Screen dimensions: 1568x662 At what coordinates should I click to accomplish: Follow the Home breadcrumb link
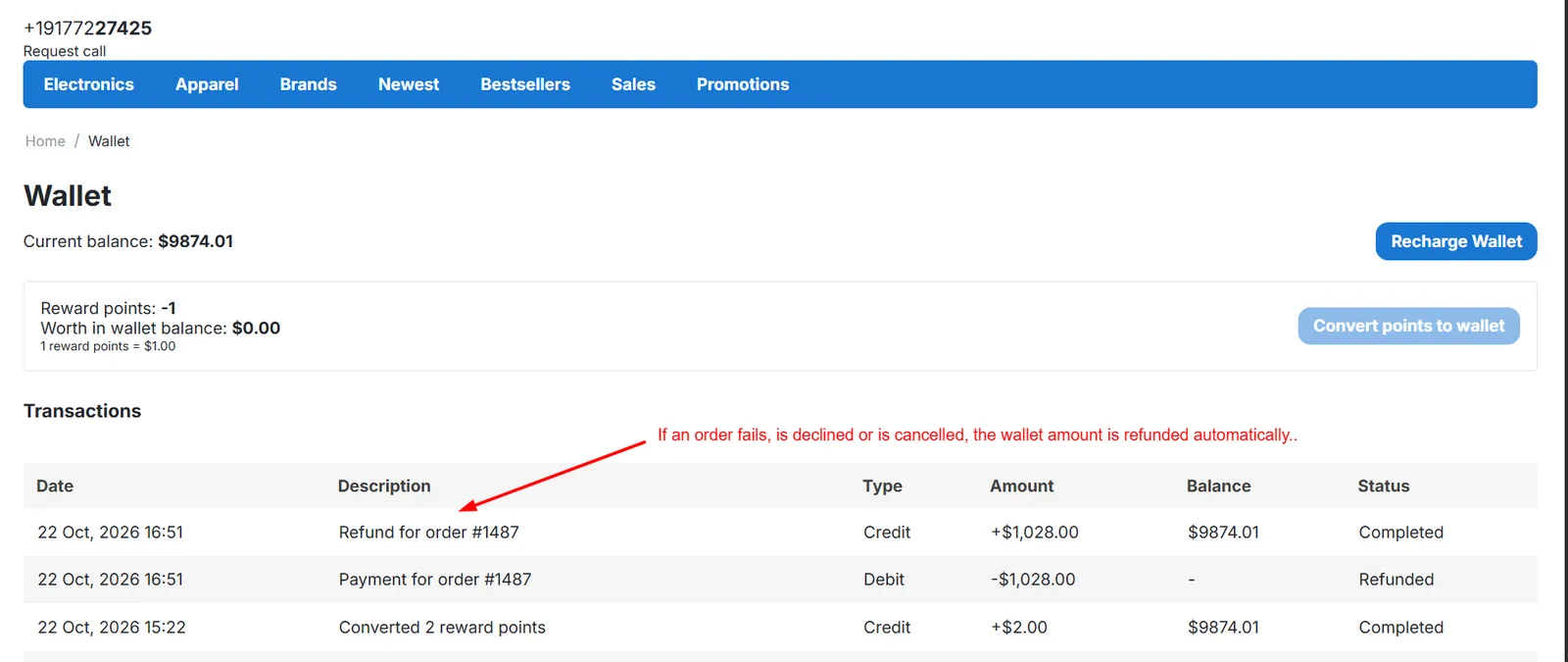pyautogui.click(x=45, y=141)
